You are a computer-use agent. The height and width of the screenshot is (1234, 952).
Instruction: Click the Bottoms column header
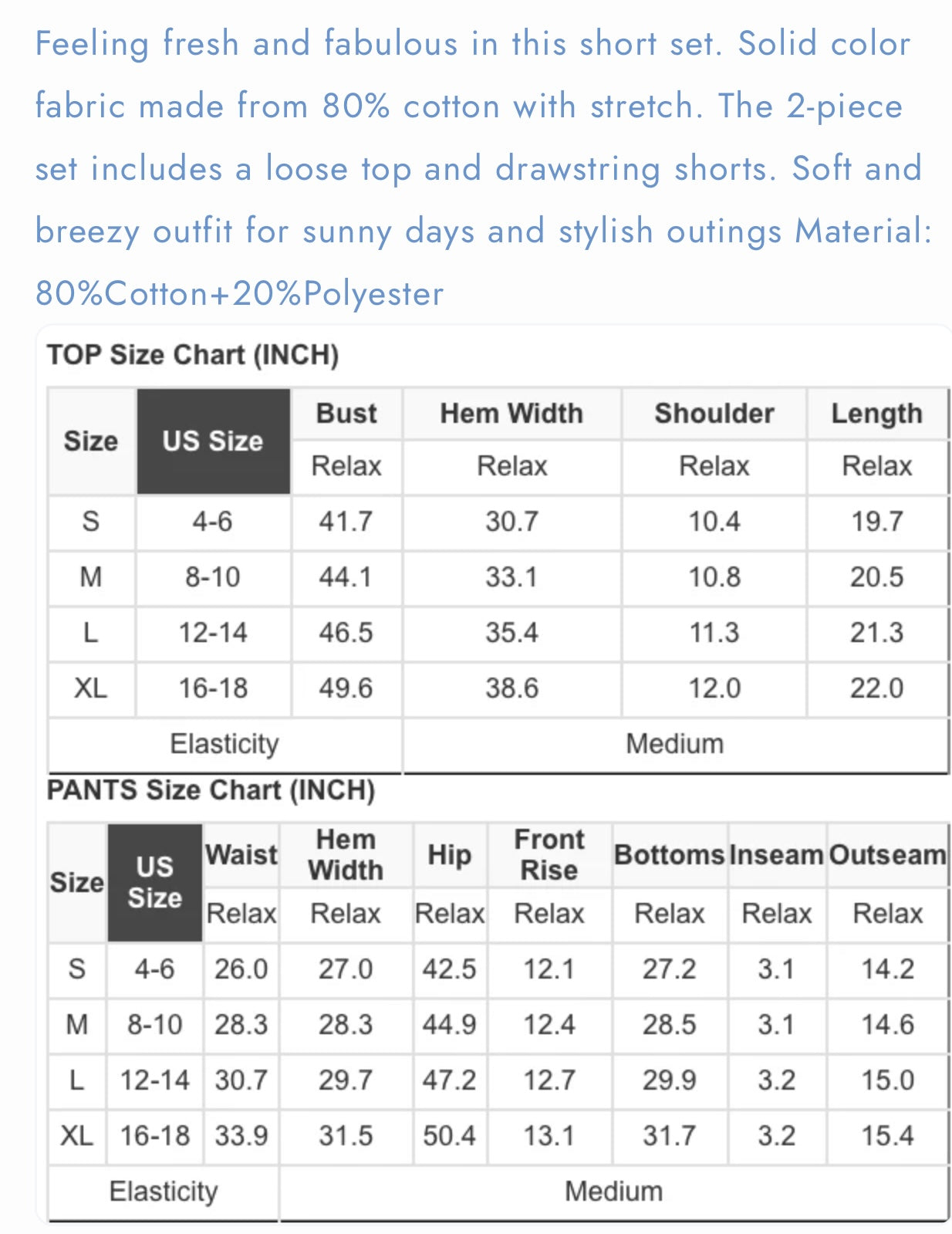(670, 855)
